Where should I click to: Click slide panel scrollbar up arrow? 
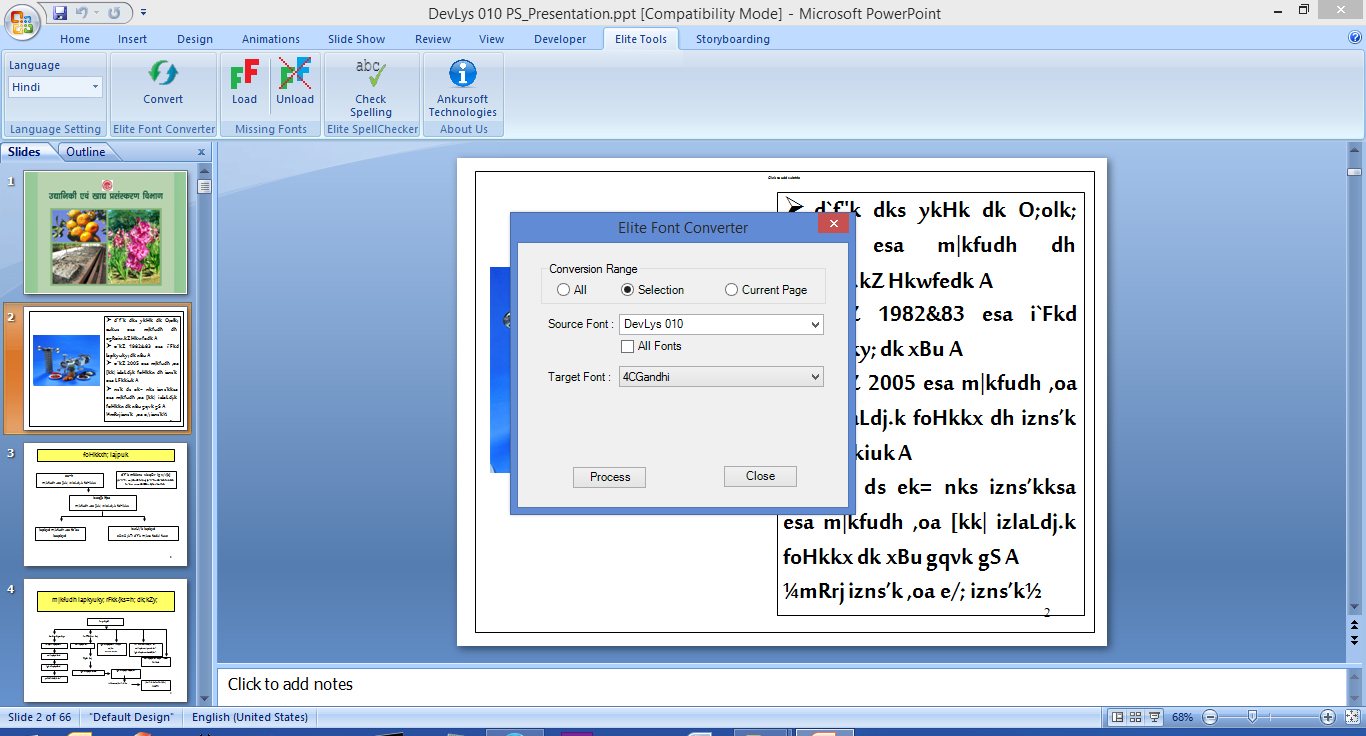204,172
